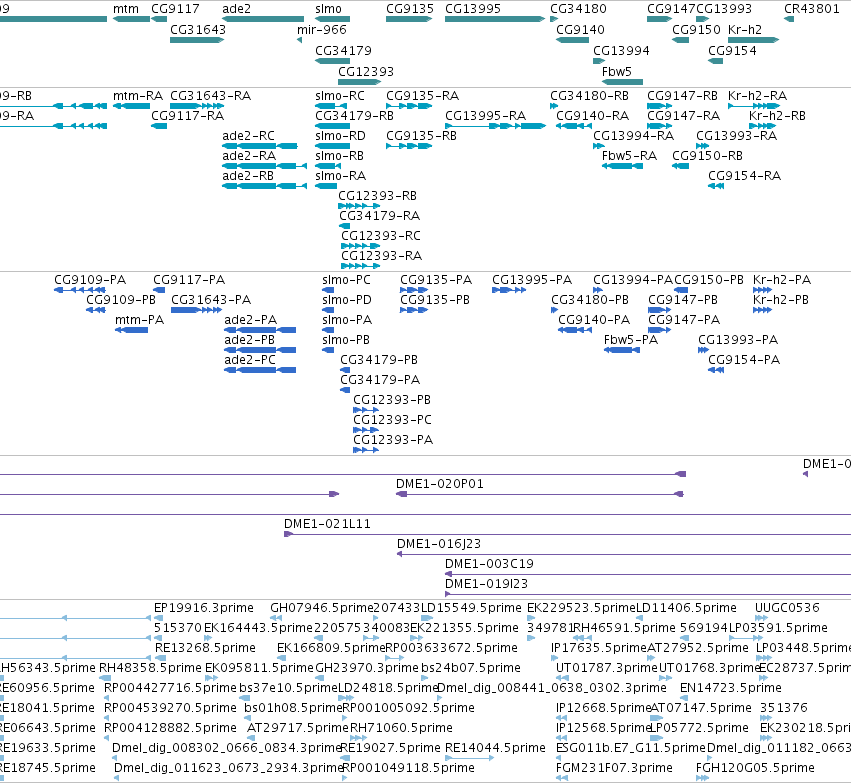Select transcript CG12393-RC
This screenshot has width=851, height=783.
pos(360,246)
